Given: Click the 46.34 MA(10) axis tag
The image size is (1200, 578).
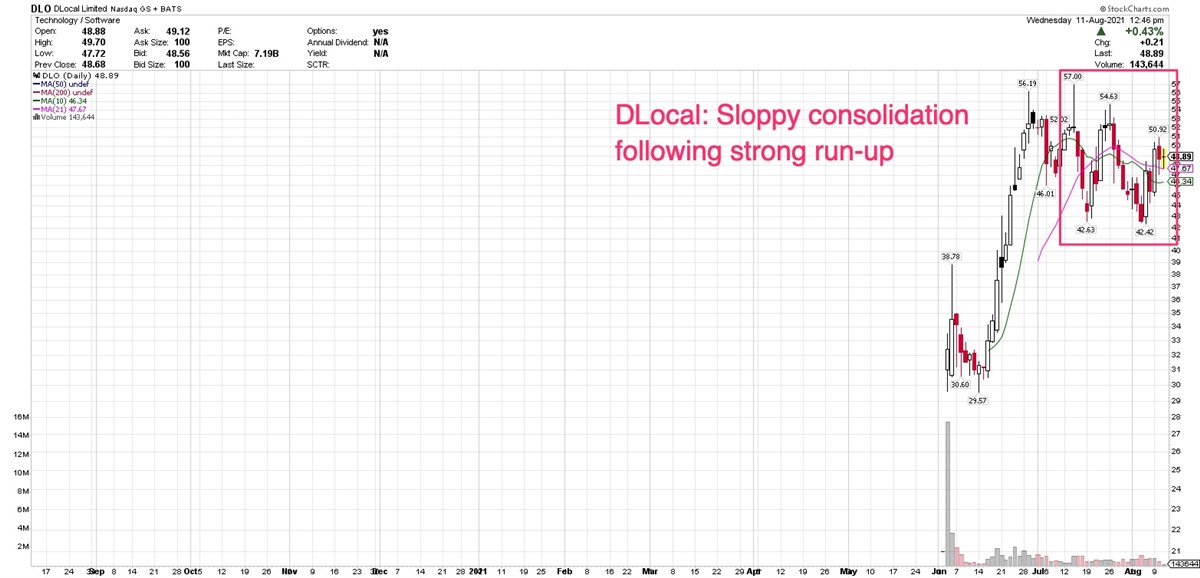Looking at the screenshot, I should coord(1180,181).
